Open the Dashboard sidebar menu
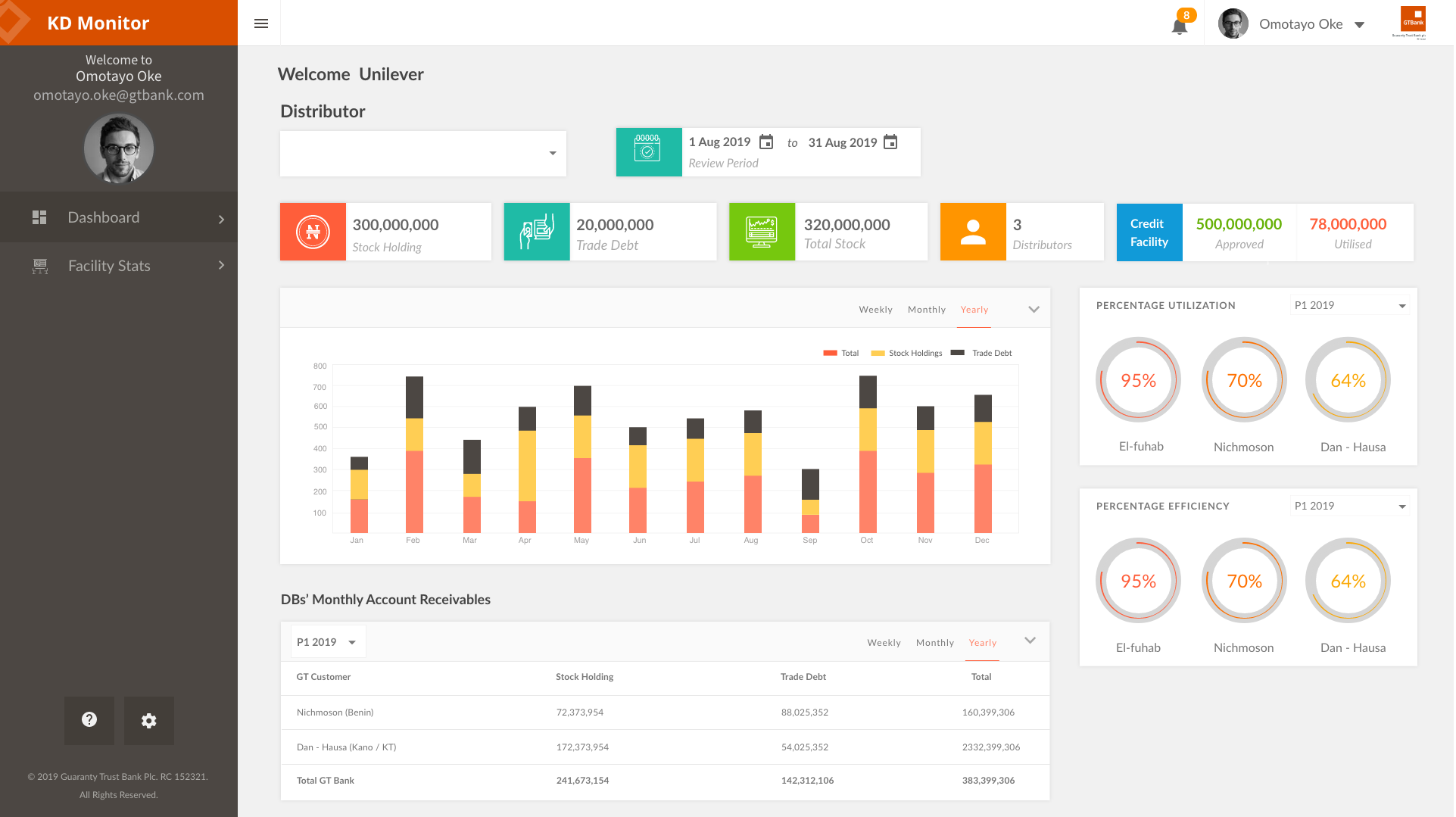The width and height of the screenshot is (1456, 817). coord(119,217)
